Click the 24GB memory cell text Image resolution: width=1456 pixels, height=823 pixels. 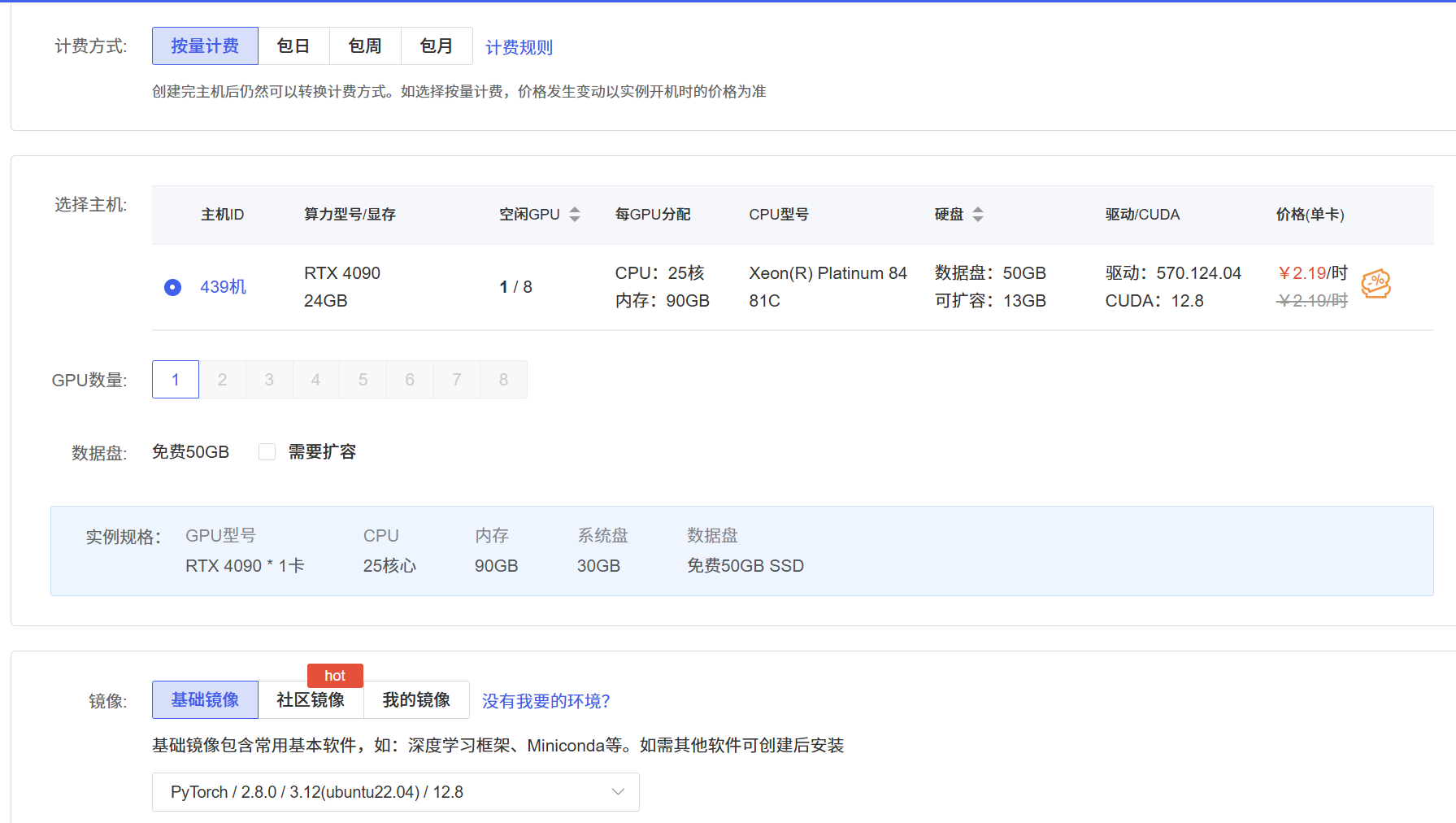326,301
